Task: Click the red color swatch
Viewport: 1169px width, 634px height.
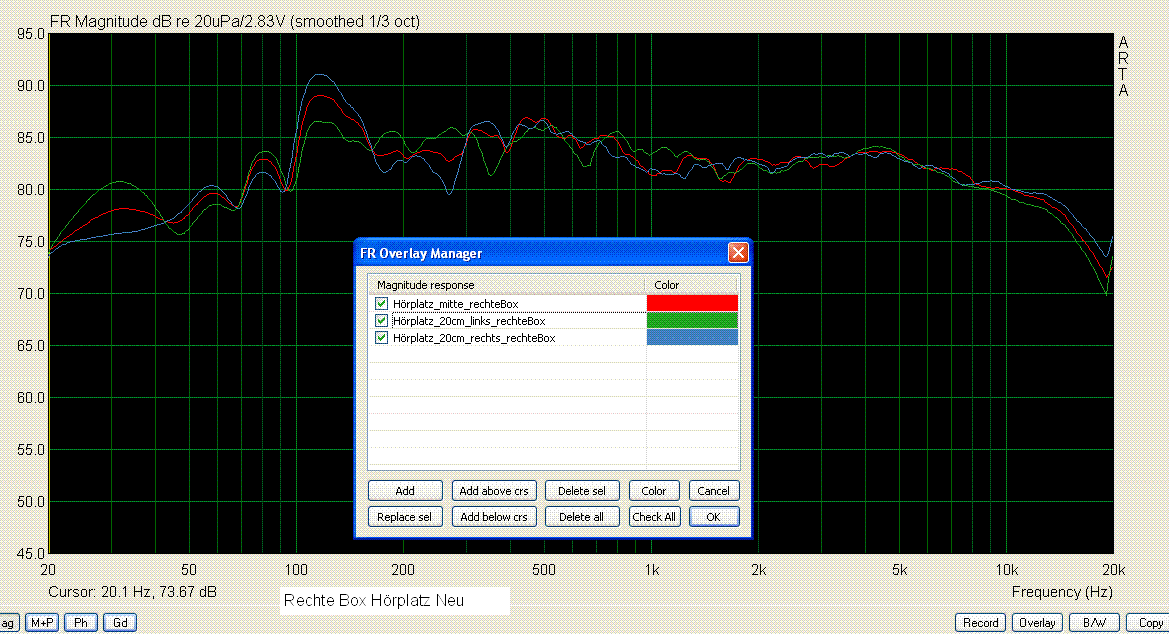Action: click(692, 303)
